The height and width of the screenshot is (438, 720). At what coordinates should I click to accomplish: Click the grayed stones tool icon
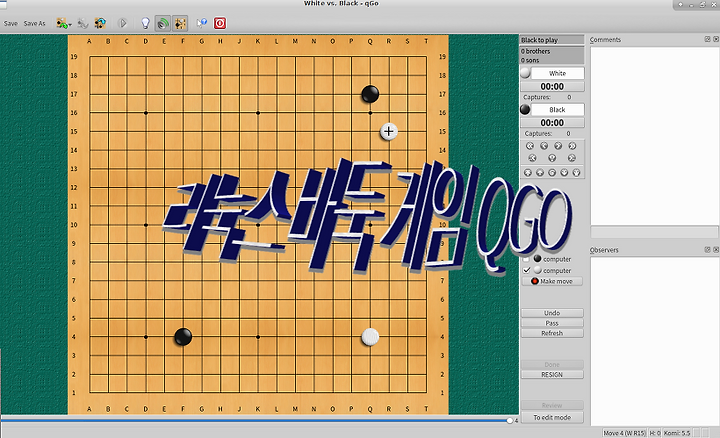click(83, 23)
